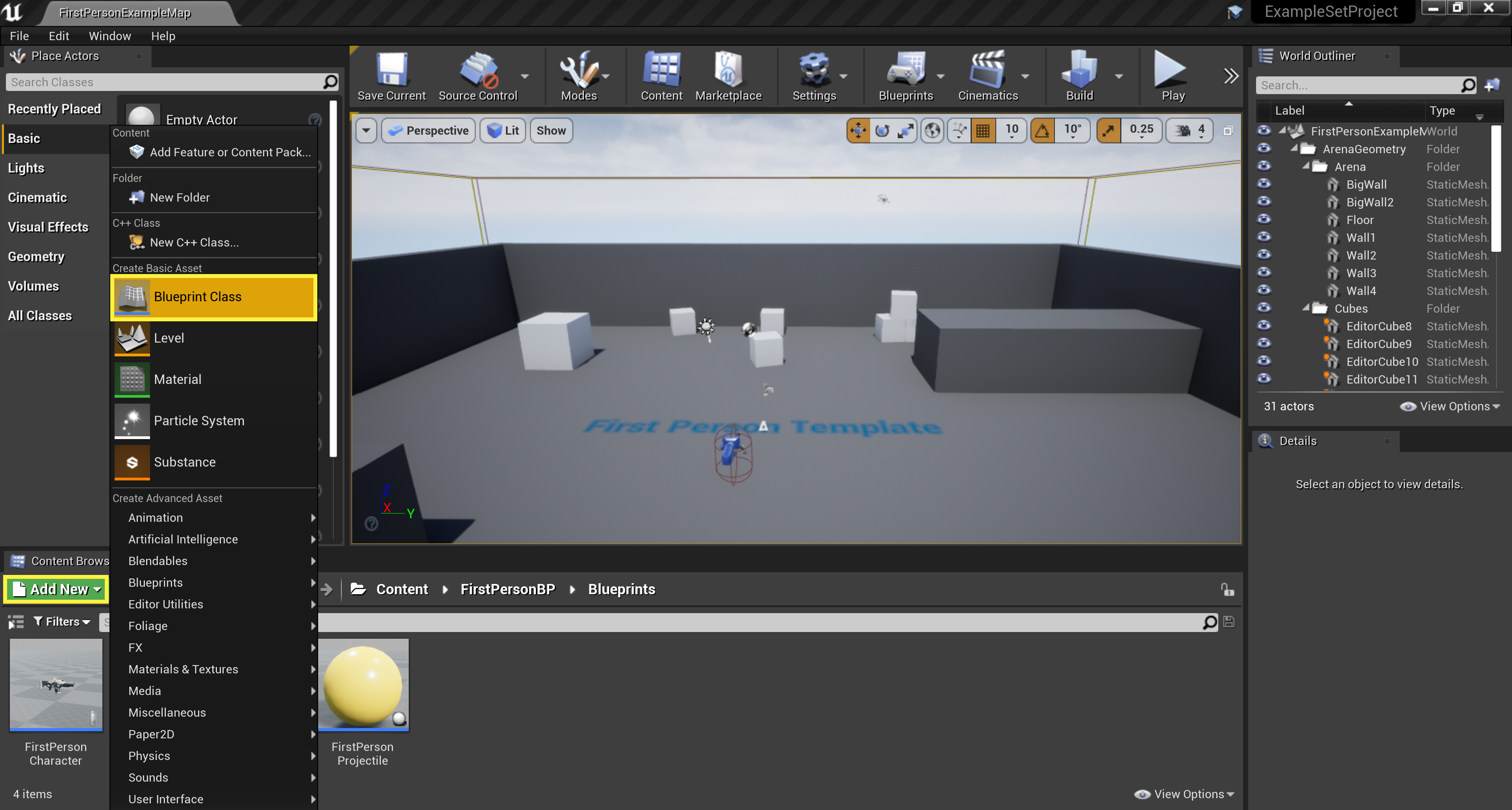This screenshot has width=1512, height=810.
Task: Expand the Source Control dropdown arrow
Action: pyautogui.click(x=525, y=76)
